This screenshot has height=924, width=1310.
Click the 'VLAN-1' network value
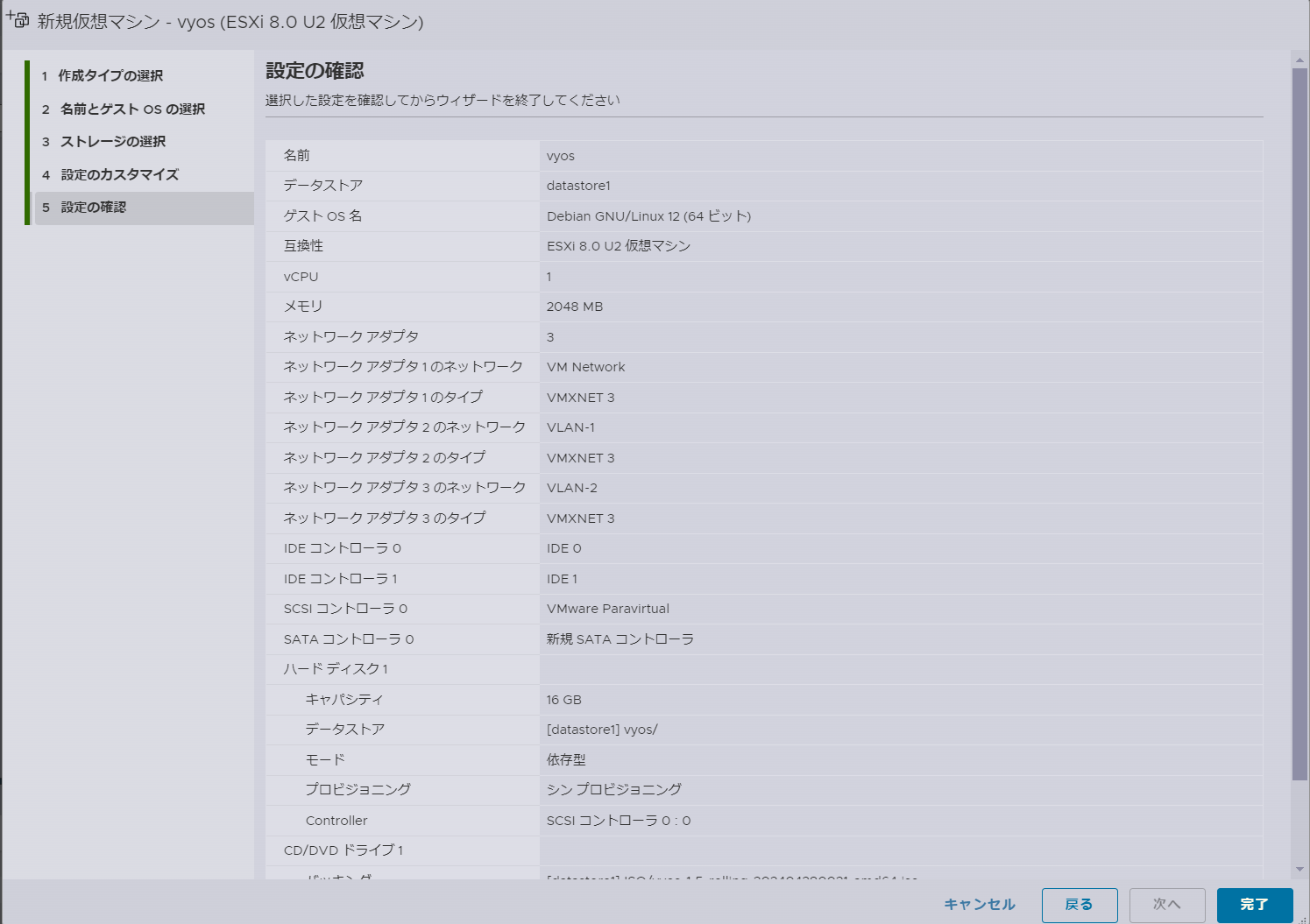coord(570,427)
